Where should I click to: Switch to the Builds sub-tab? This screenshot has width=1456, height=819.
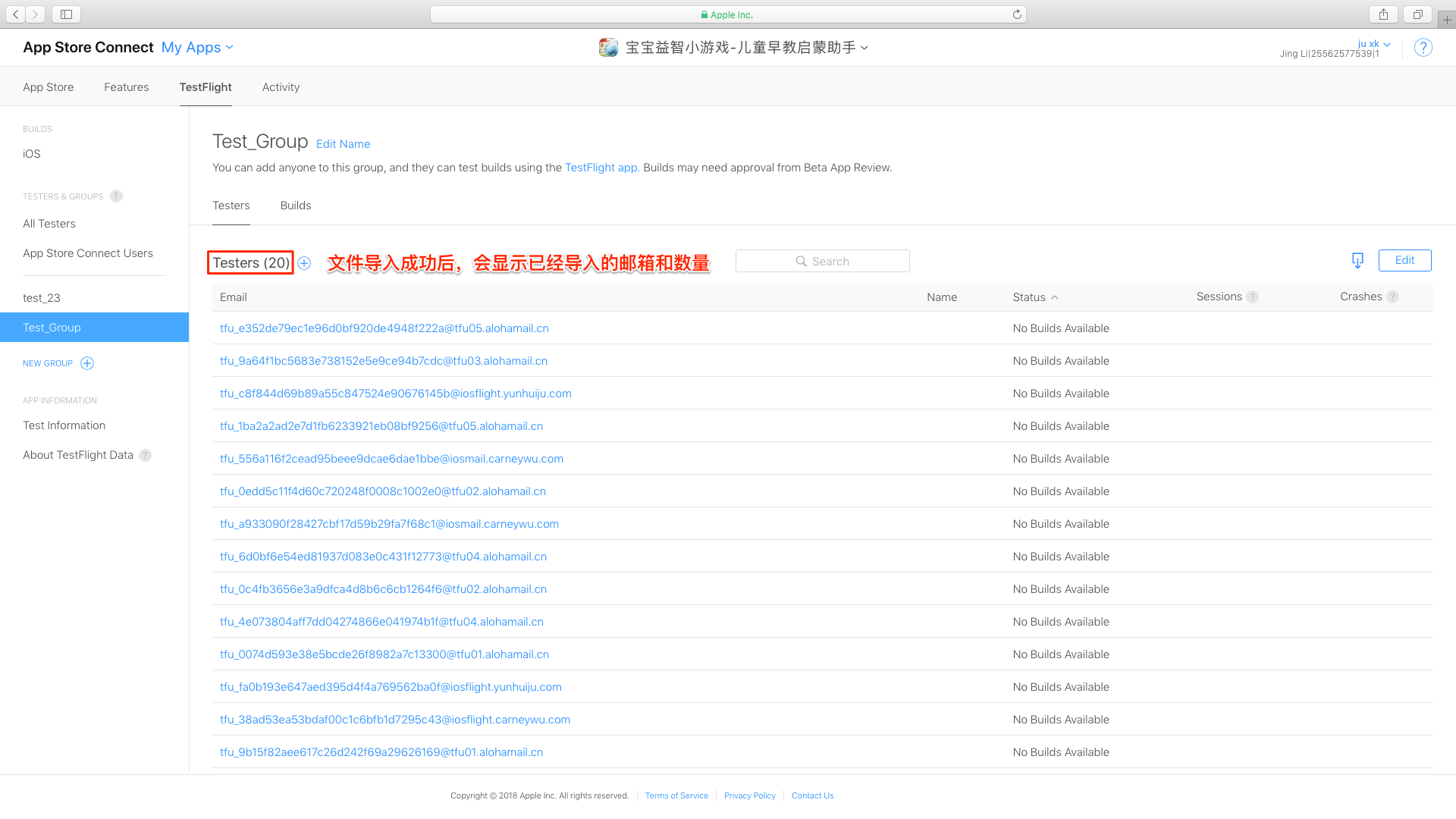tap(296, 206)
